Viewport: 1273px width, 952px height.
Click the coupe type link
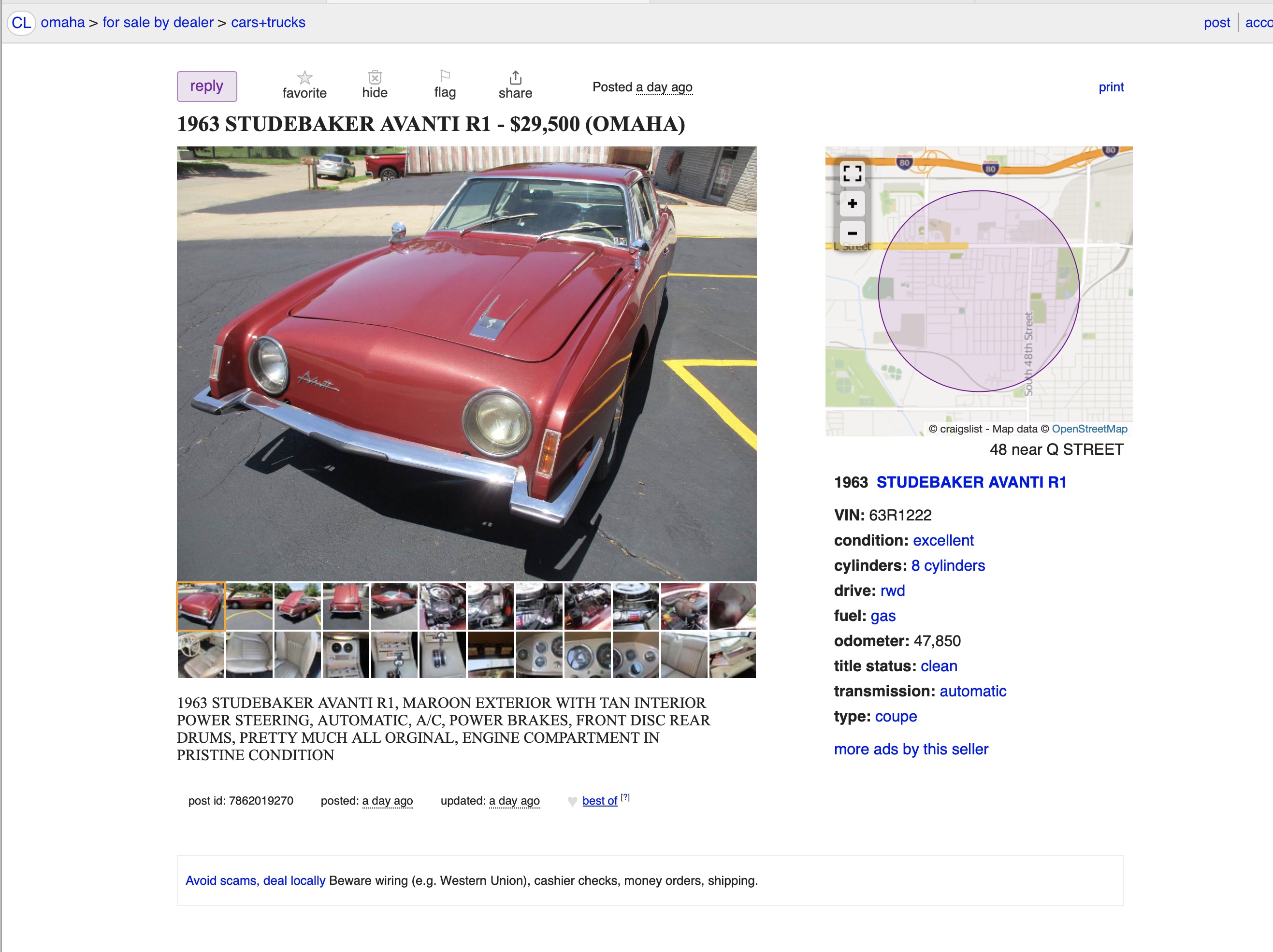896,717
